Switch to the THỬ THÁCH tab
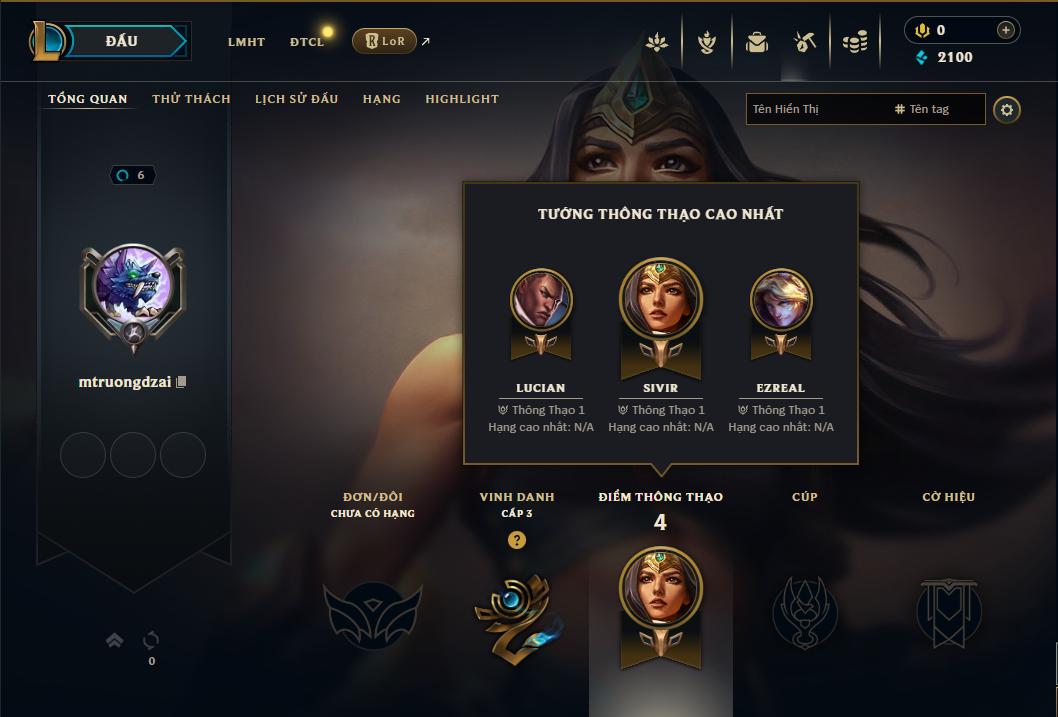 pos(191,98)
